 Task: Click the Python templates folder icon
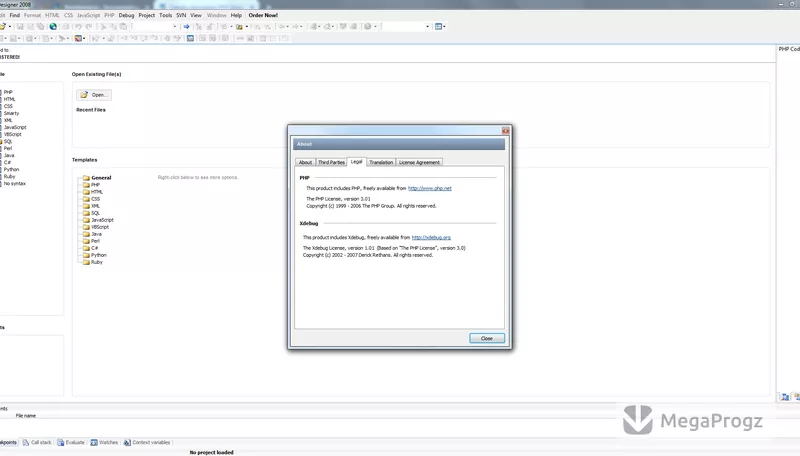pos(86,255)
